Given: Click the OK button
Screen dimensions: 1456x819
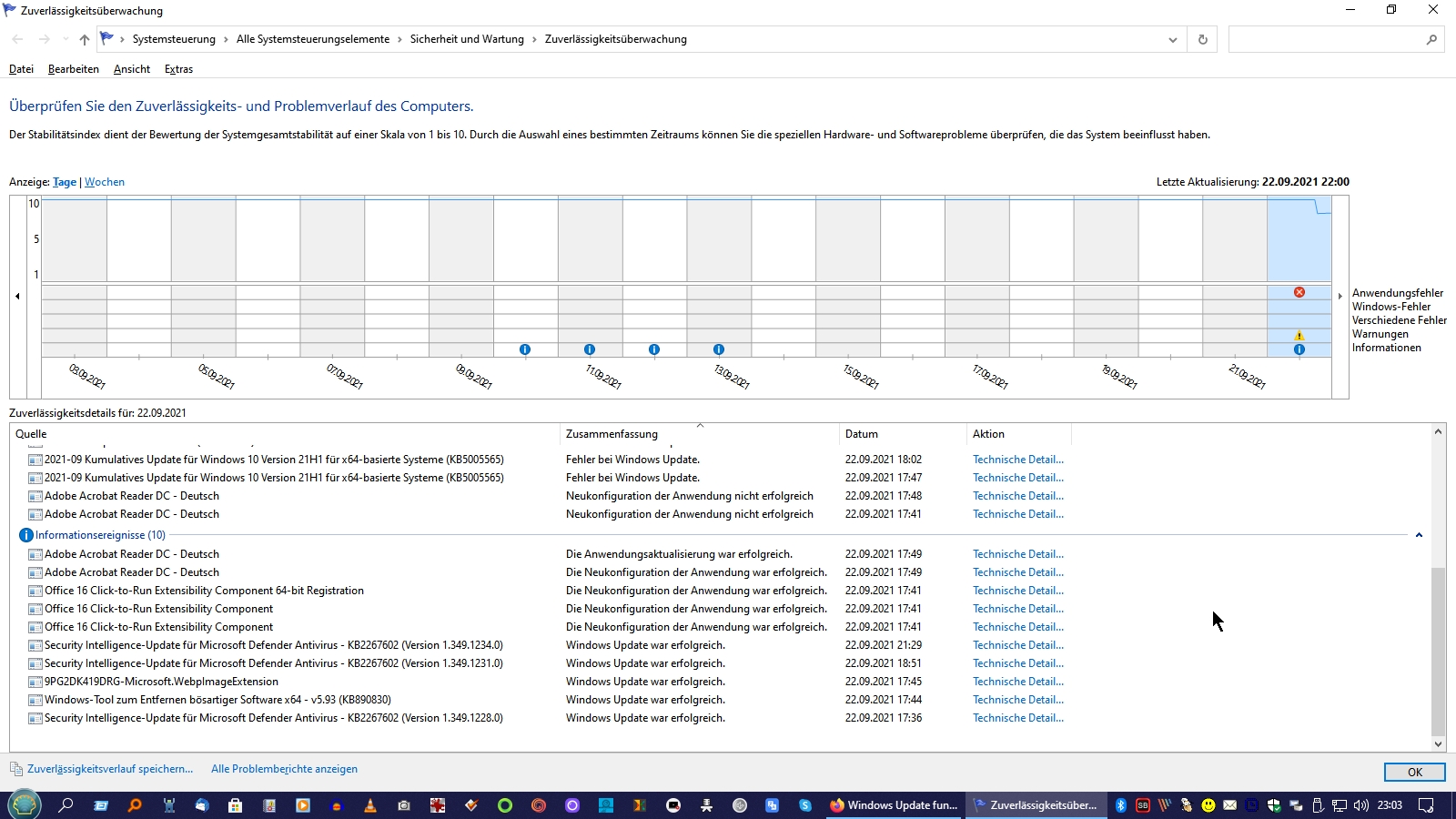Looking at the screenshot, I should point(1414,772).
